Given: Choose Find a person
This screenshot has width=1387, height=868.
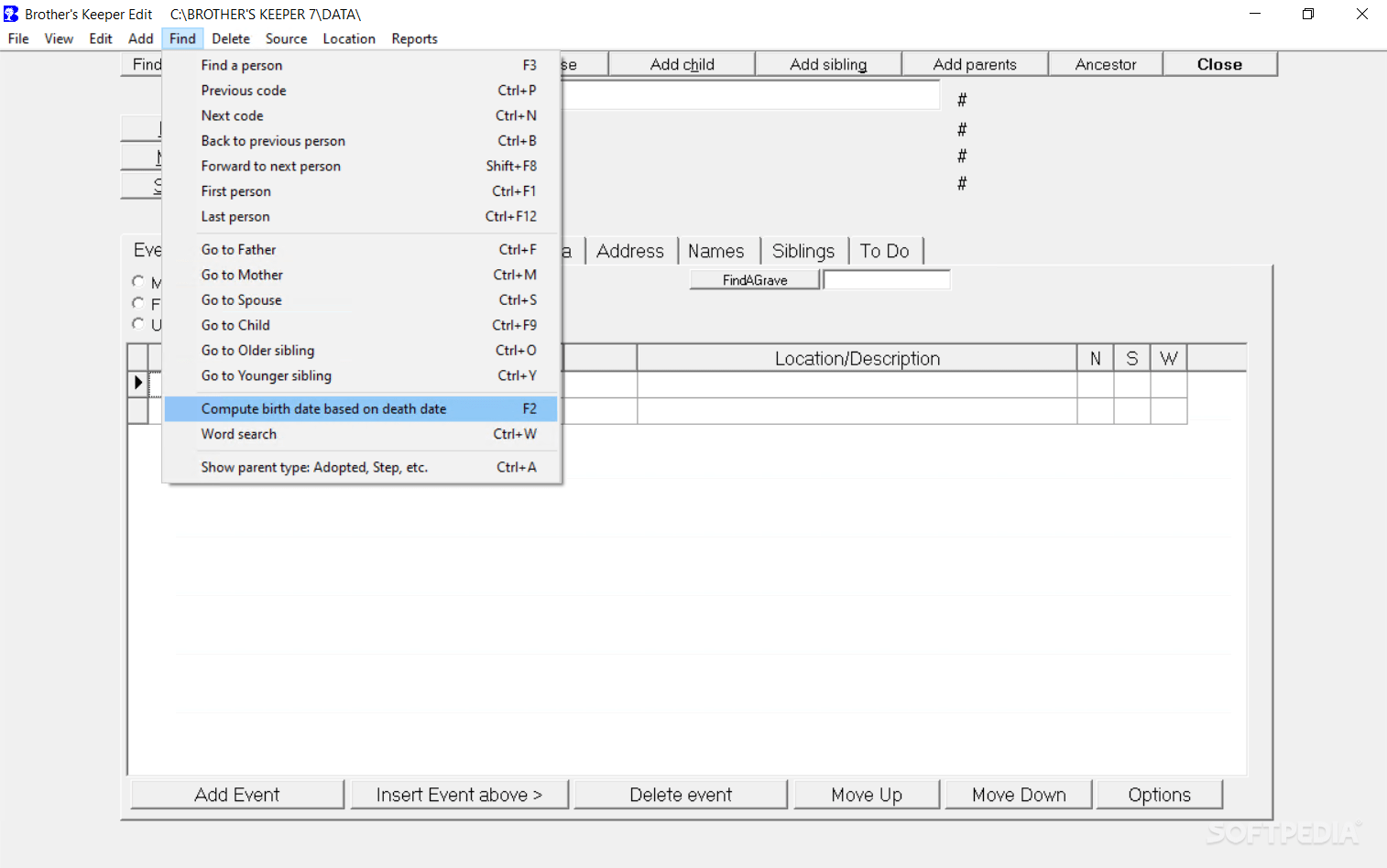Looking at the screenshot, I should coord(241,65).
